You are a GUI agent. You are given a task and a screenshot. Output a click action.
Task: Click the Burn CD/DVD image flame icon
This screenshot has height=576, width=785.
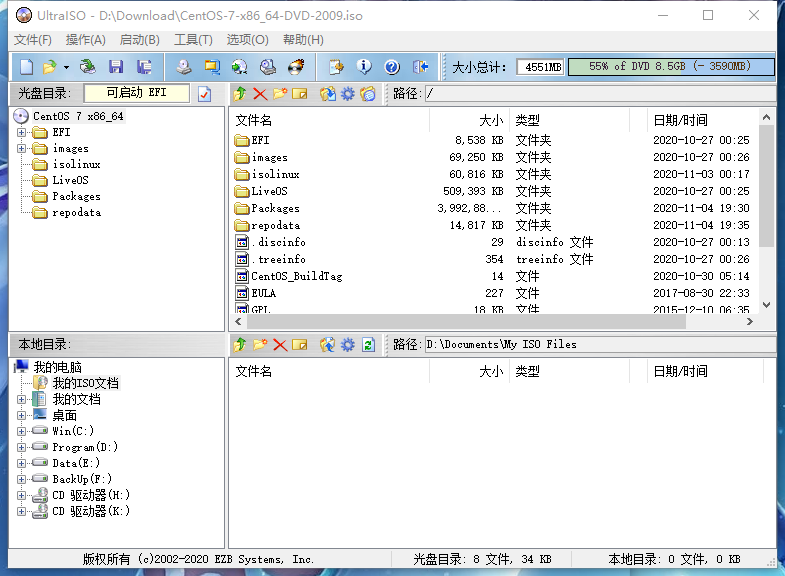296,67
